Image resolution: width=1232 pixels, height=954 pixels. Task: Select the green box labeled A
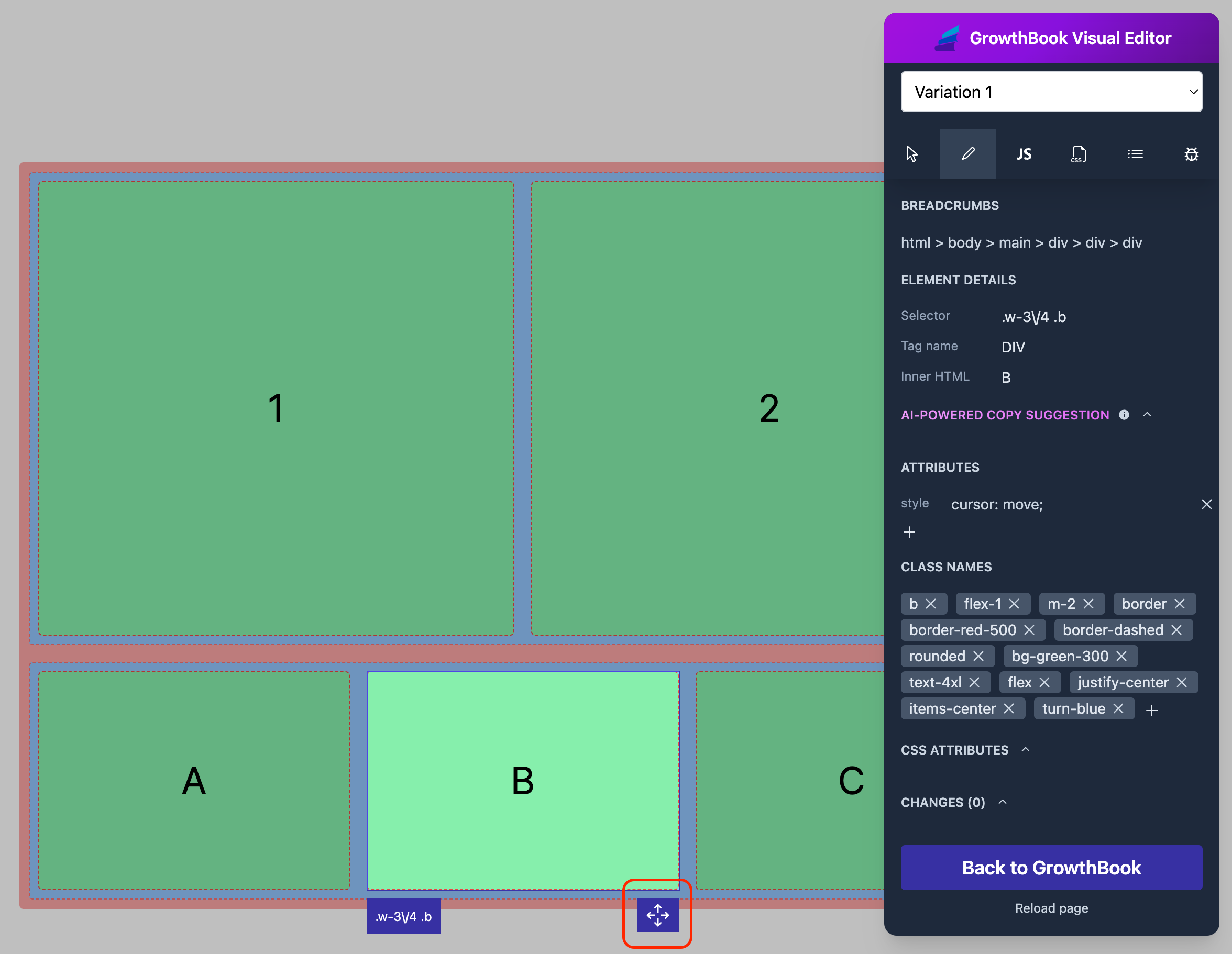point(194,781)
